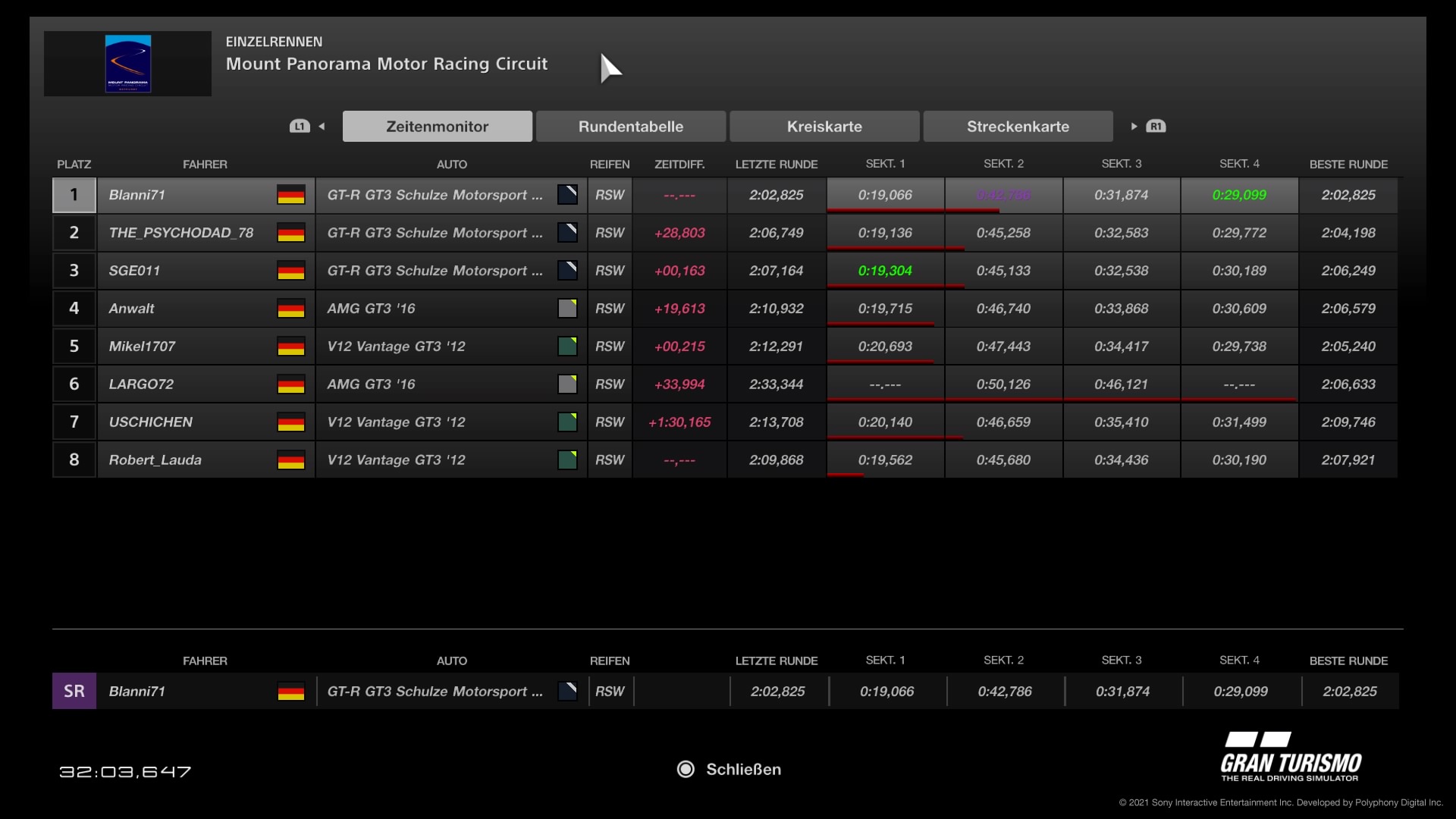Click the Mount Panorama track logo thumbnail
Image resolution: width=1456 pixels, height=819 pixels.
127,64
